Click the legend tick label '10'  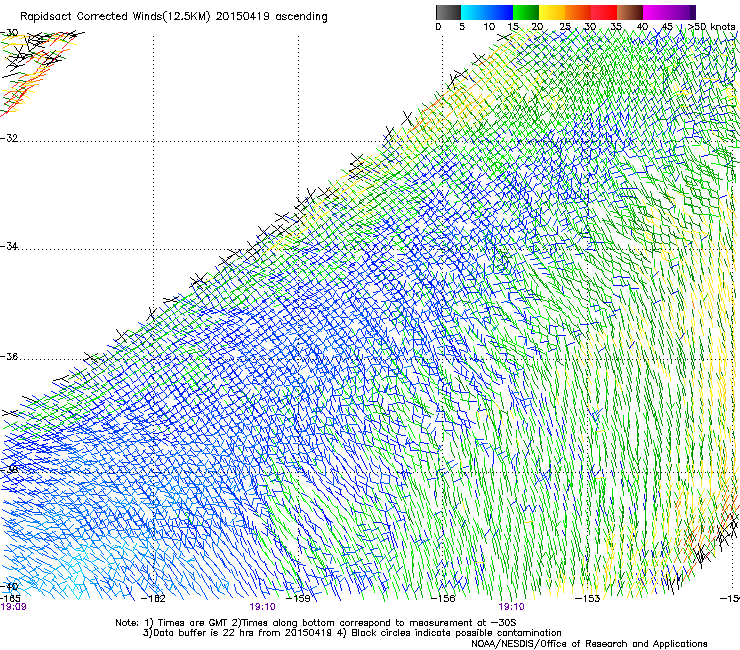[489, 27]
